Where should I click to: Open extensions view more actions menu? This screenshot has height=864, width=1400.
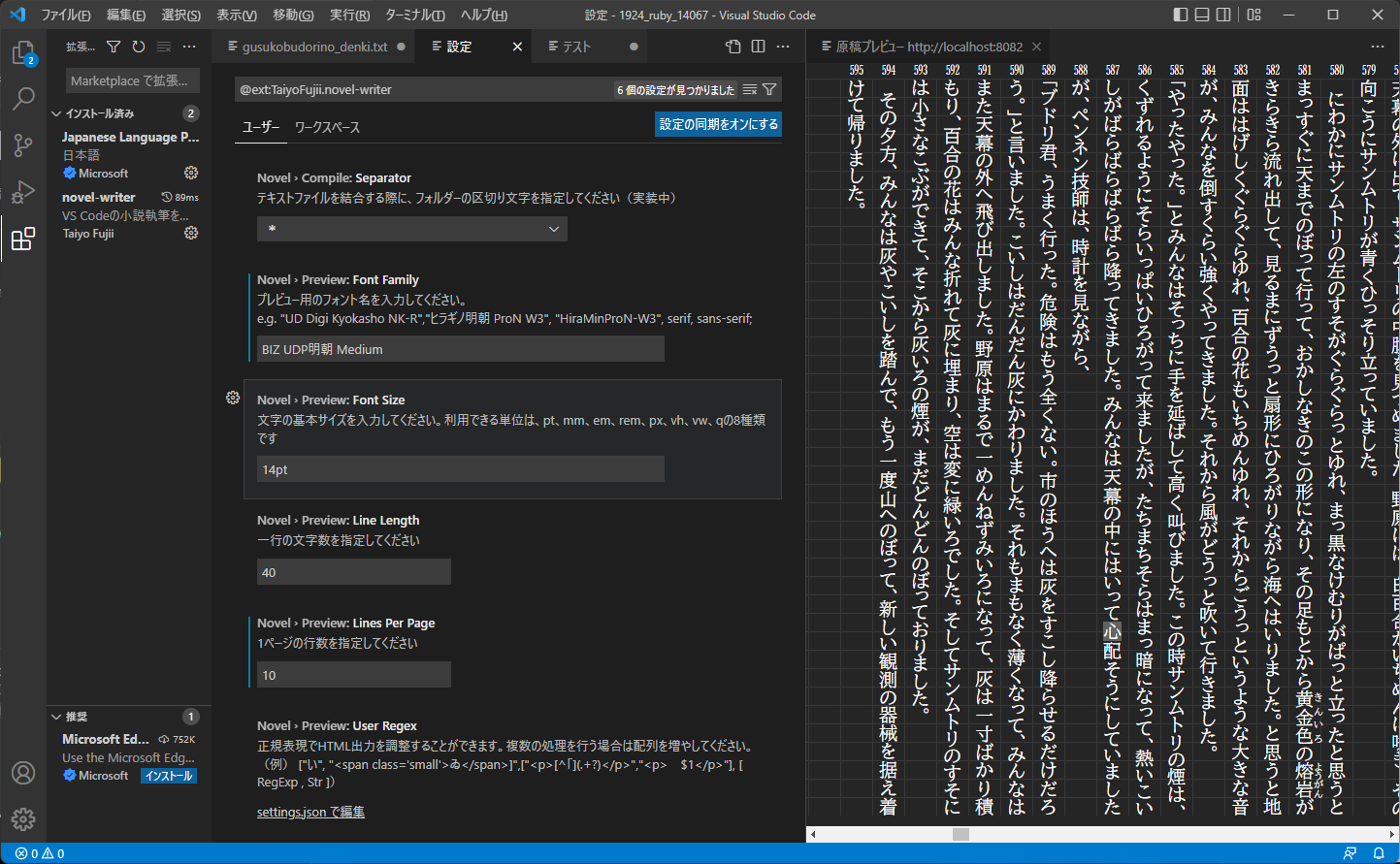(189, 47)
